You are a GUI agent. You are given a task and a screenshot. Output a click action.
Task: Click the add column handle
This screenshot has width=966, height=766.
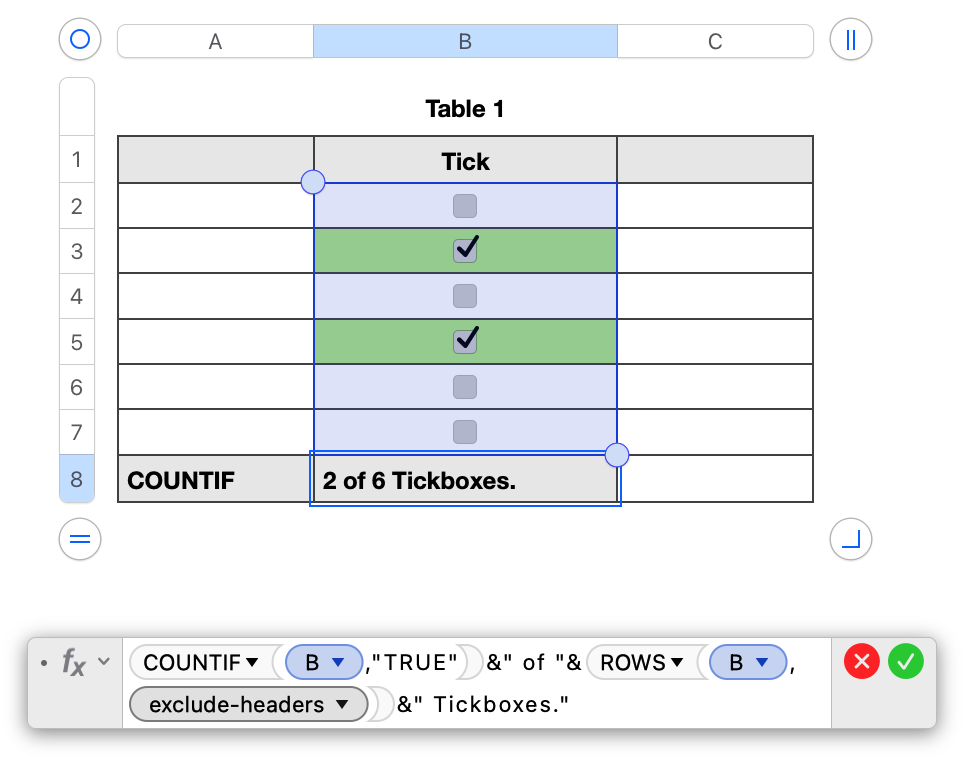coord(851,40)
